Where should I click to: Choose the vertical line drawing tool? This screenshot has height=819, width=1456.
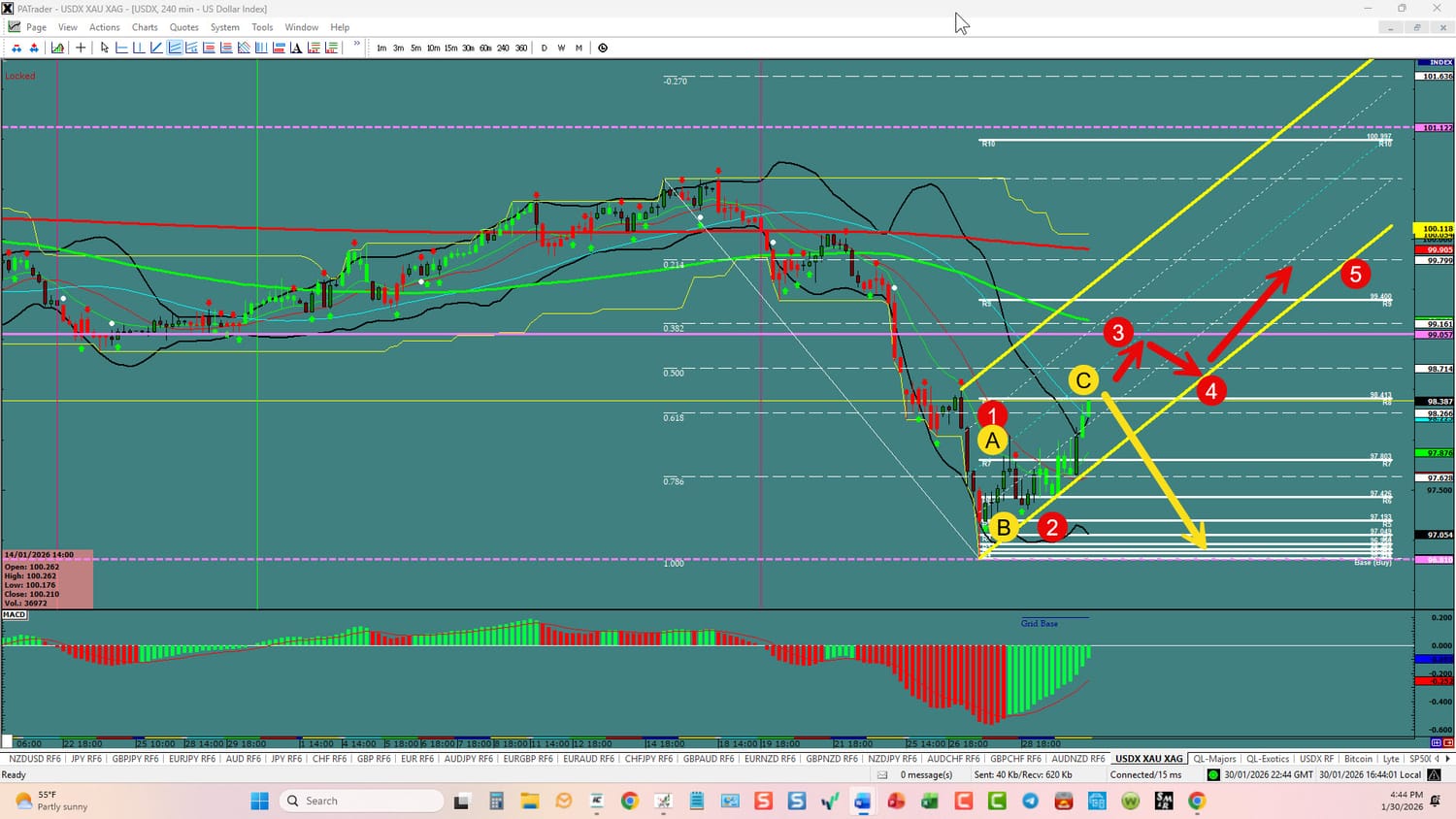coord(140,48)
